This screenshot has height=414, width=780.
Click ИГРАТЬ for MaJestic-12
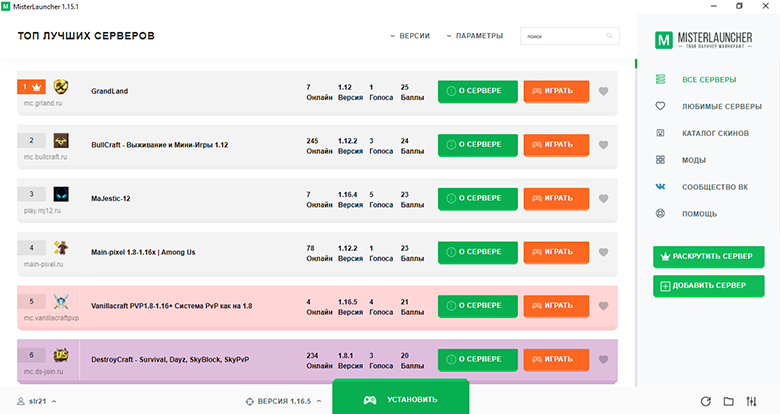[x=556, y=199]
